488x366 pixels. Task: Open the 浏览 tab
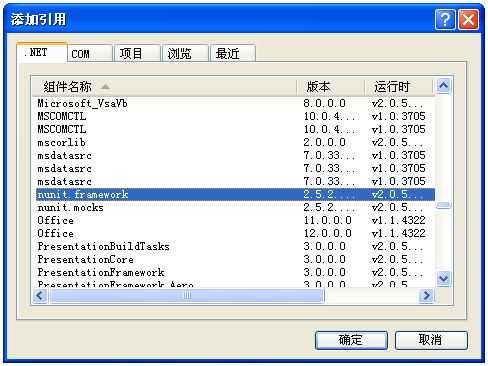pos(185,54)
